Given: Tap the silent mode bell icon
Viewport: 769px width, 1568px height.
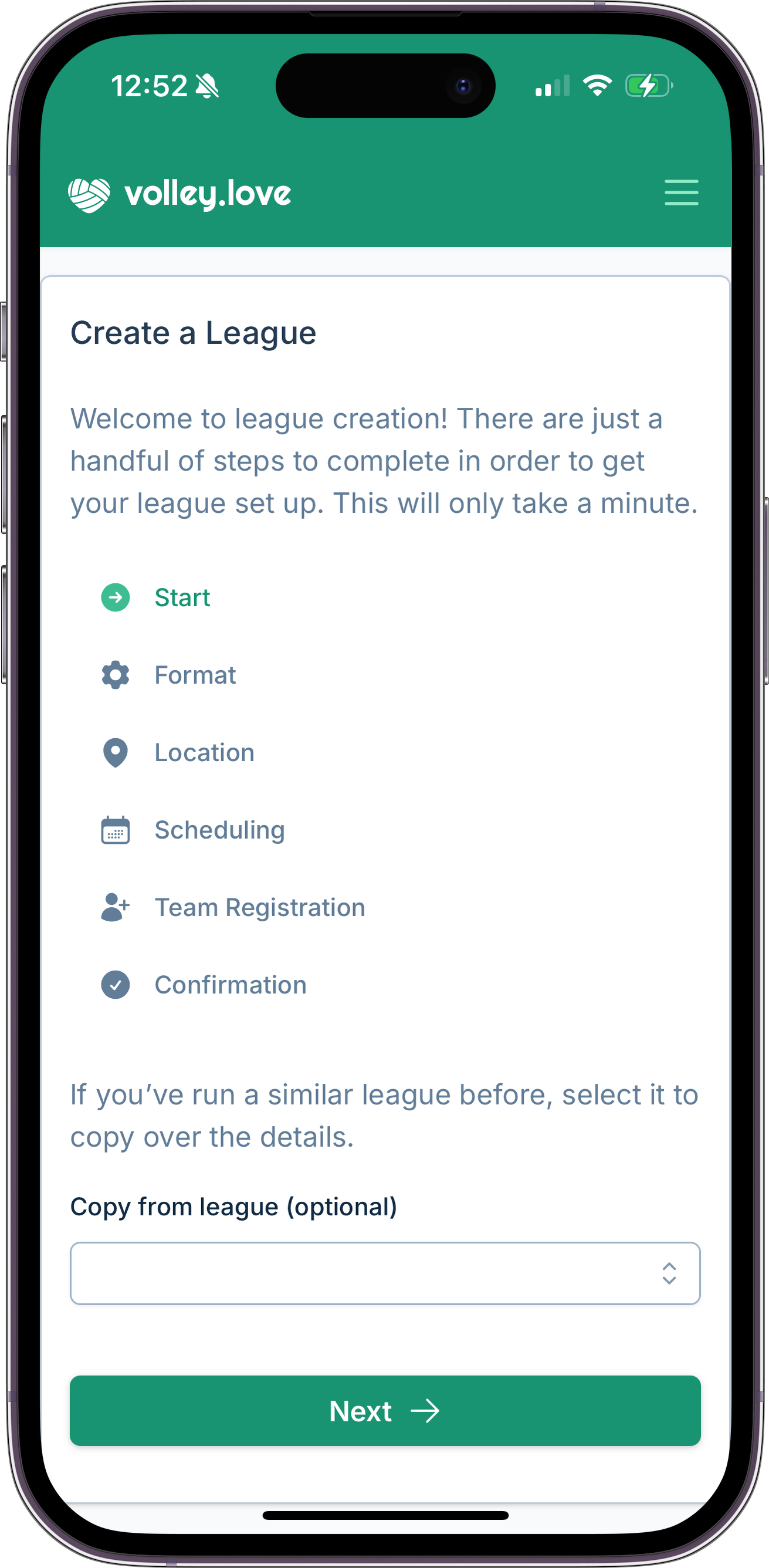Looking at the screenshot, I should click(x=208, y=86).
